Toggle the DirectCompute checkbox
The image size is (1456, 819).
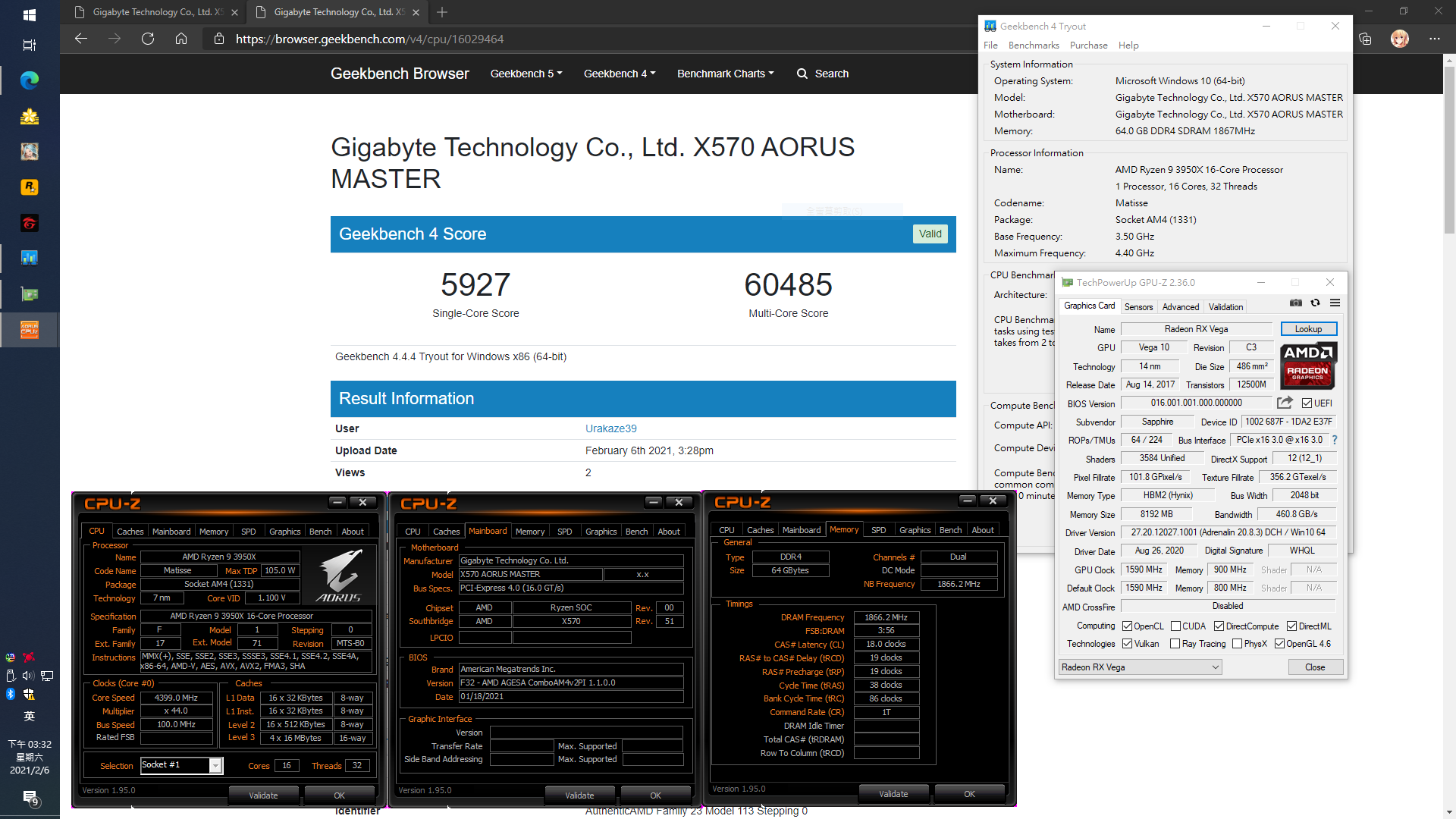[x=1219, y=626]
